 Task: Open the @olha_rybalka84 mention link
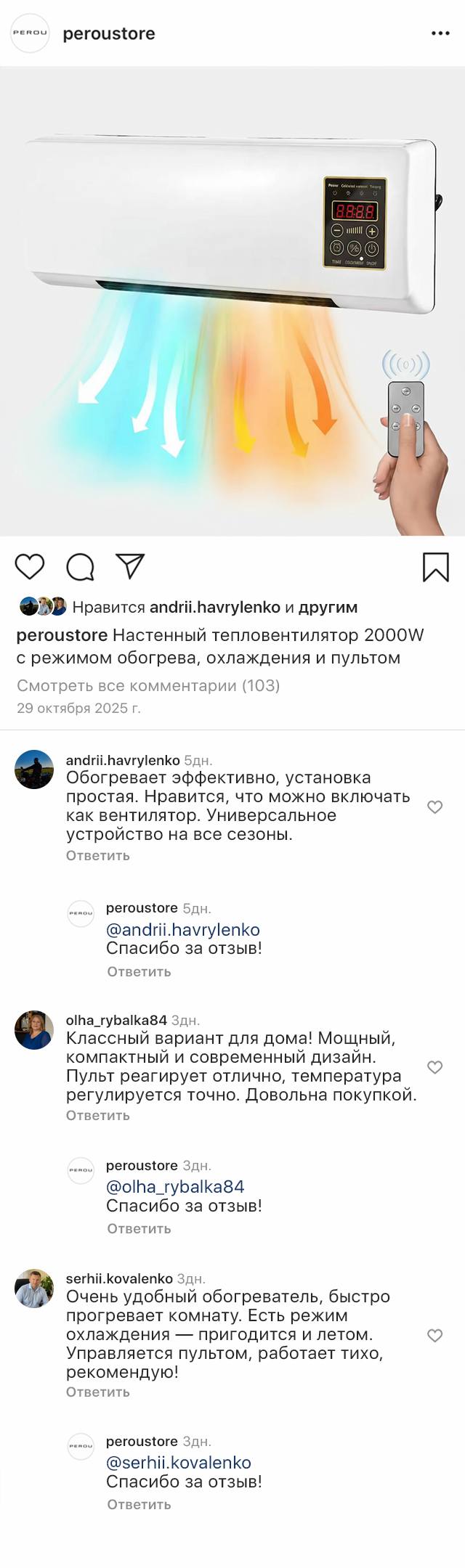(x=175, y=1186)
